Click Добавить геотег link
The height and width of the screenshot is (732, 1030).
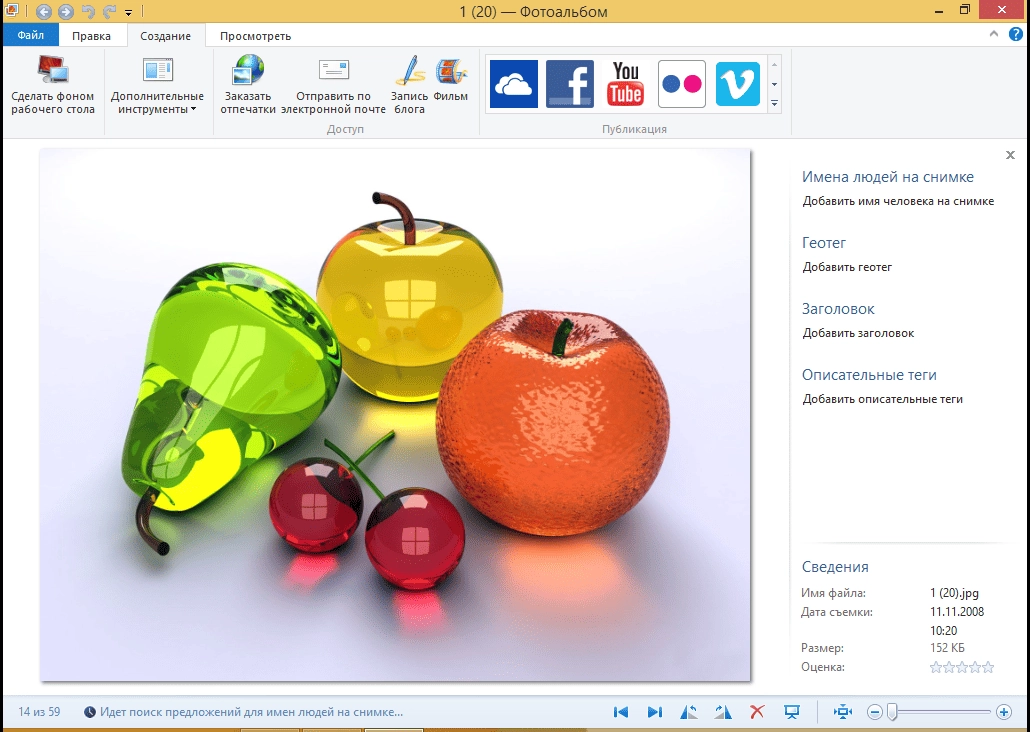(x=847, y=267)
